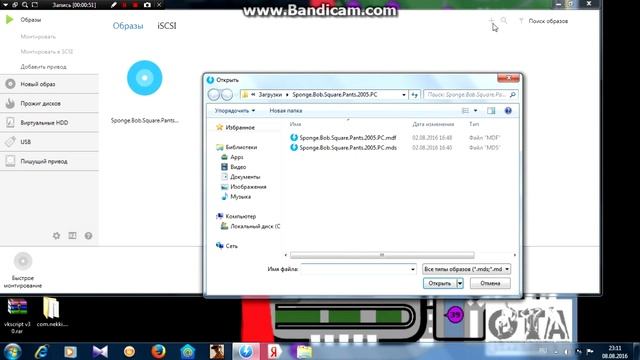Click Bandicam pencil draw icon

[x=114, y=5]
